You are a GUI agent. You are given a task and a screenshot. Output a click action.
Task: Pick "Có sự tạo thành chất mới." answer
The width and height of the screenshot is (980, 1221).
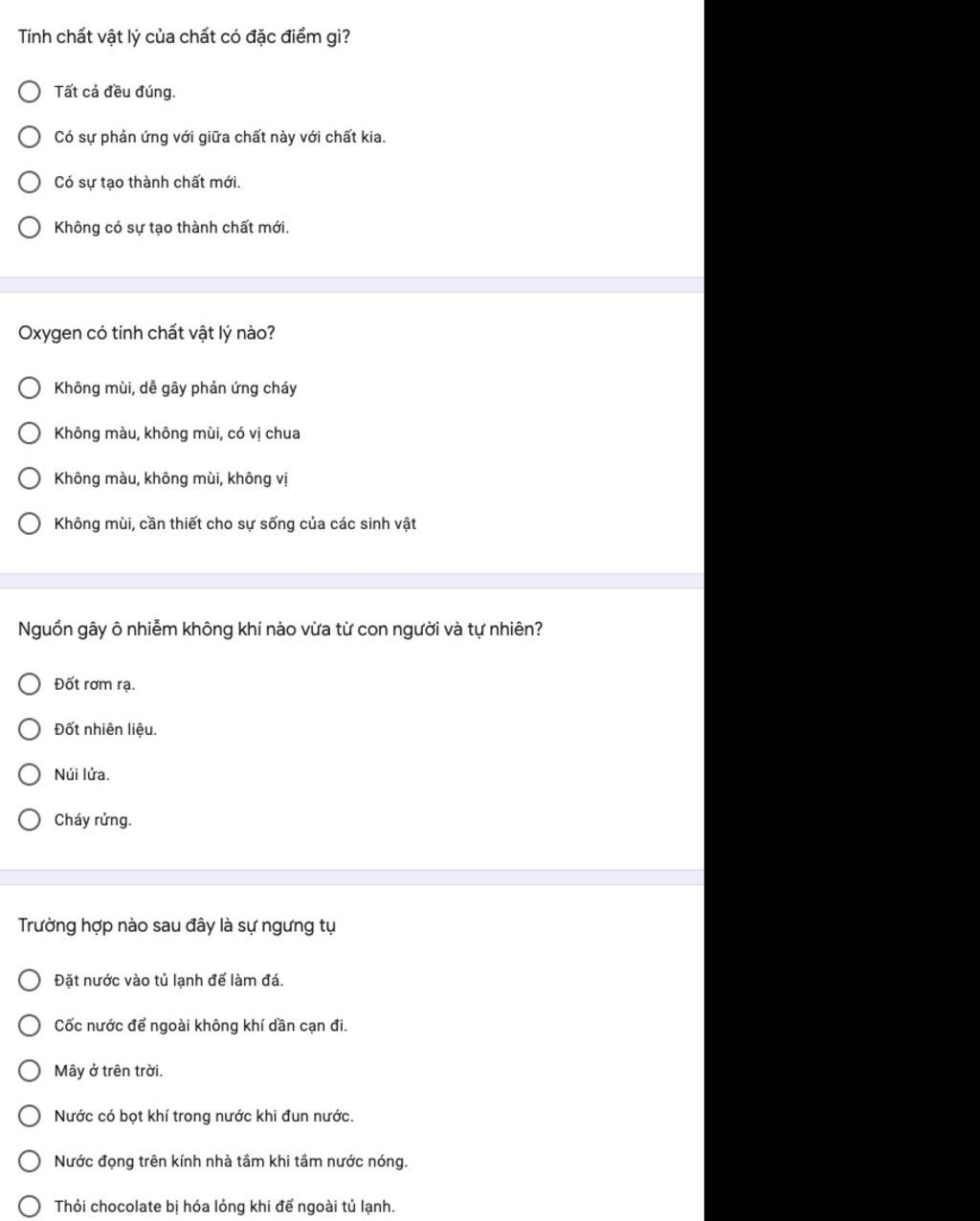30,182
